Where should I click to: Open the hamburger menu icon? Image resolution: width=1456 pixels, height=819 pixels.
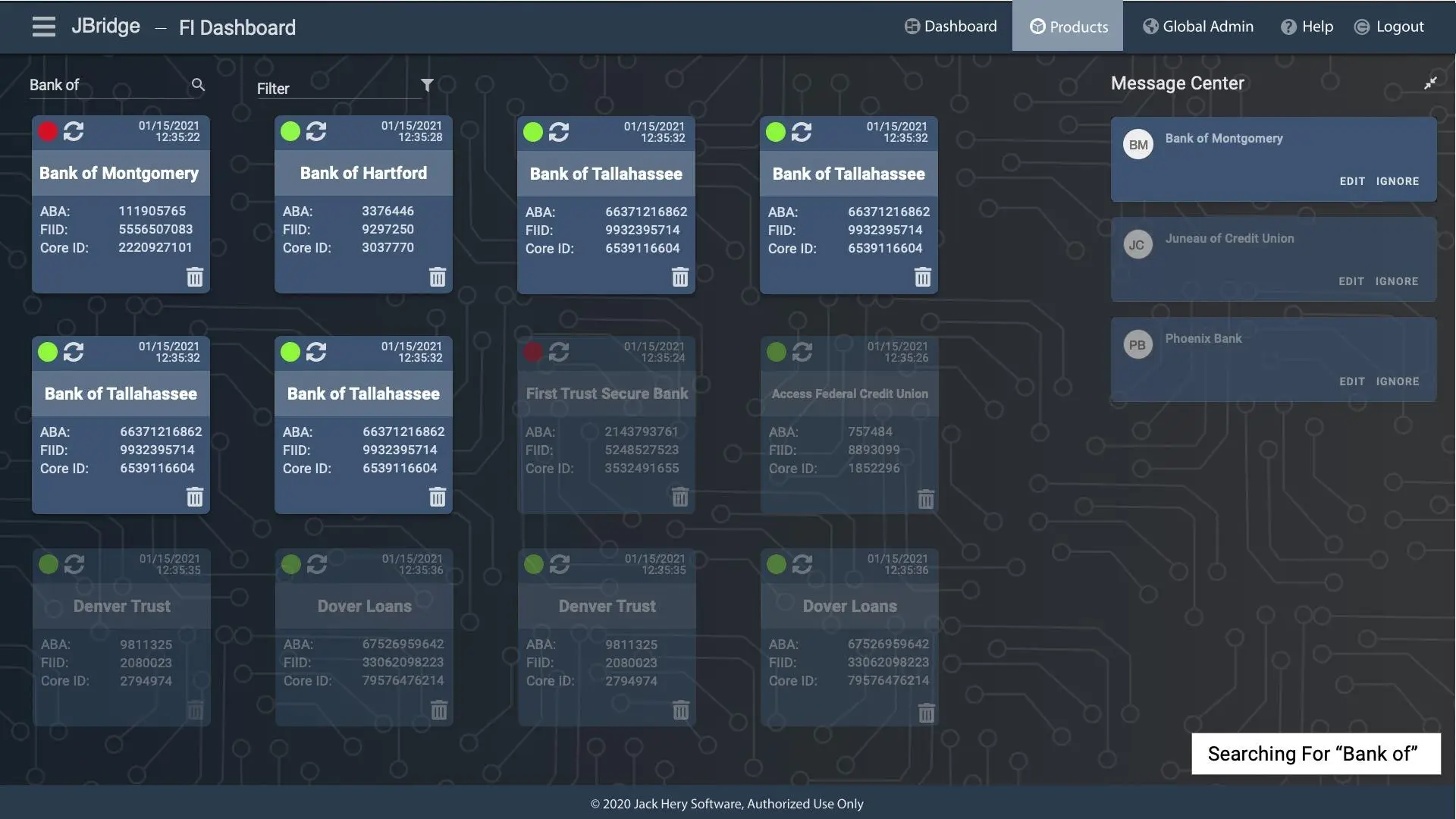43,27
